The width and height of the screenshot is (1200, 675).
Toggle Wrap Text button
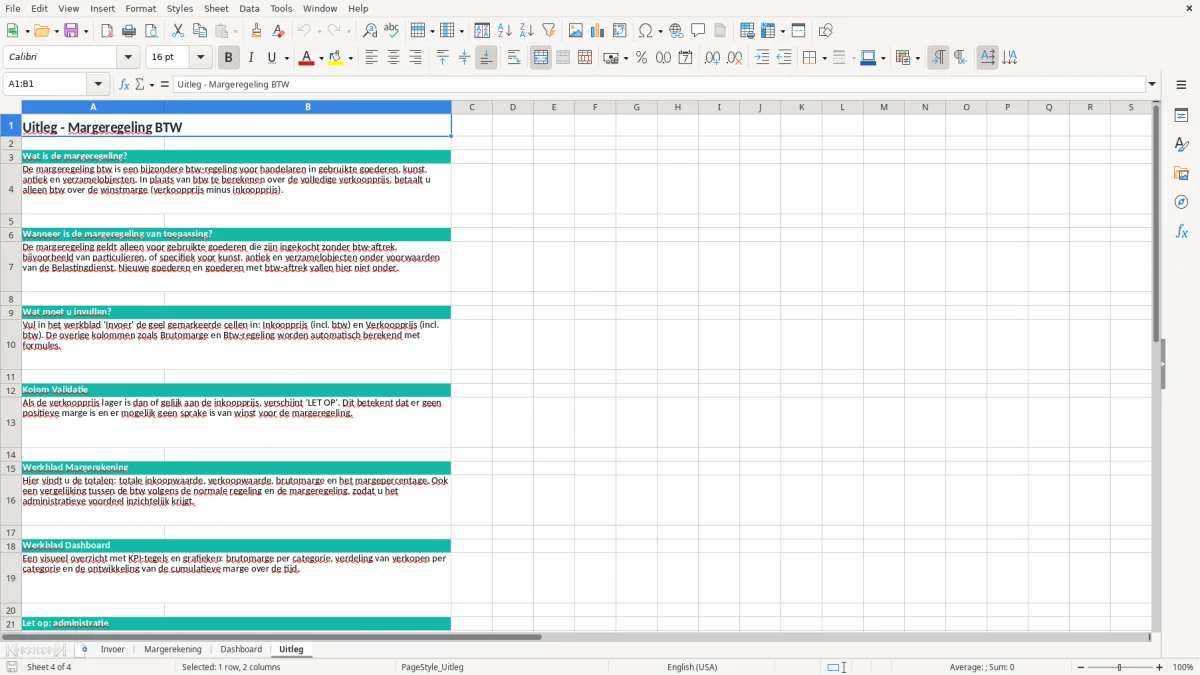tap(514, 58)
